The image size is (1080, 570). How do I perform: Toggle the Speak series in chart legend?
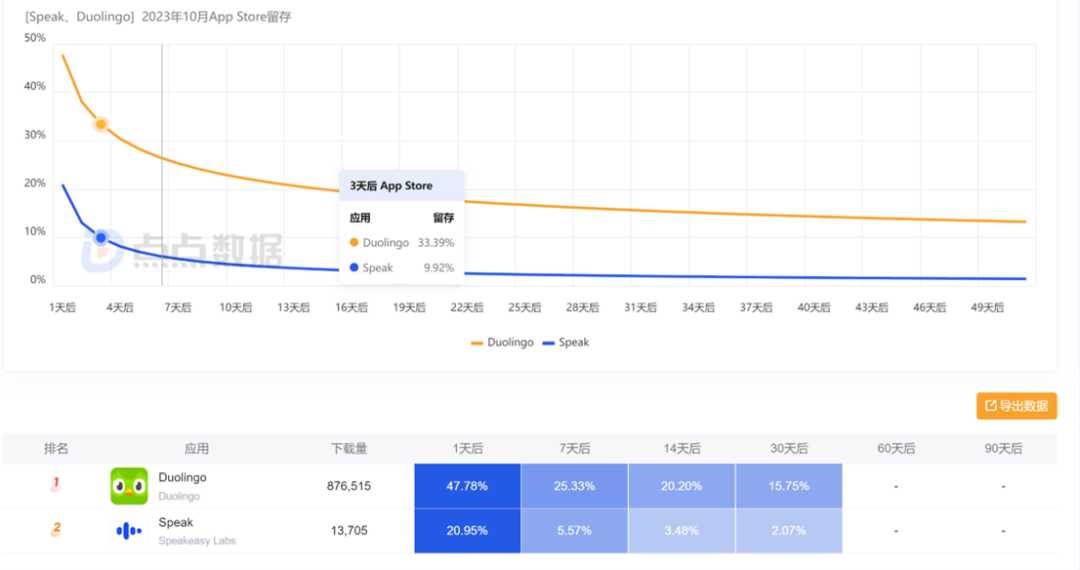point(566,342)
